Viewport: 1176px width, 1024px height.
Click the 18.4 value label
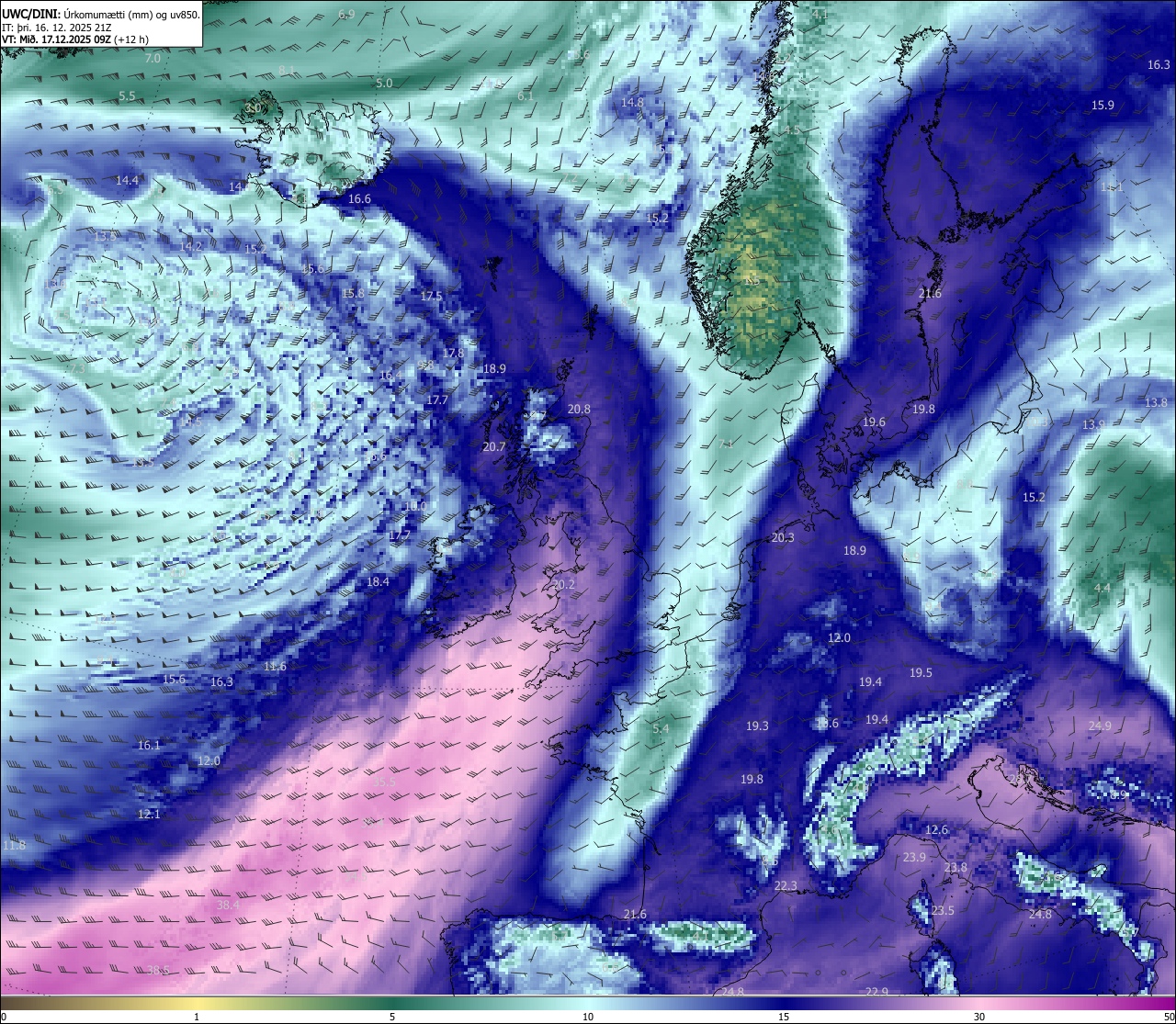coord(378,582)
